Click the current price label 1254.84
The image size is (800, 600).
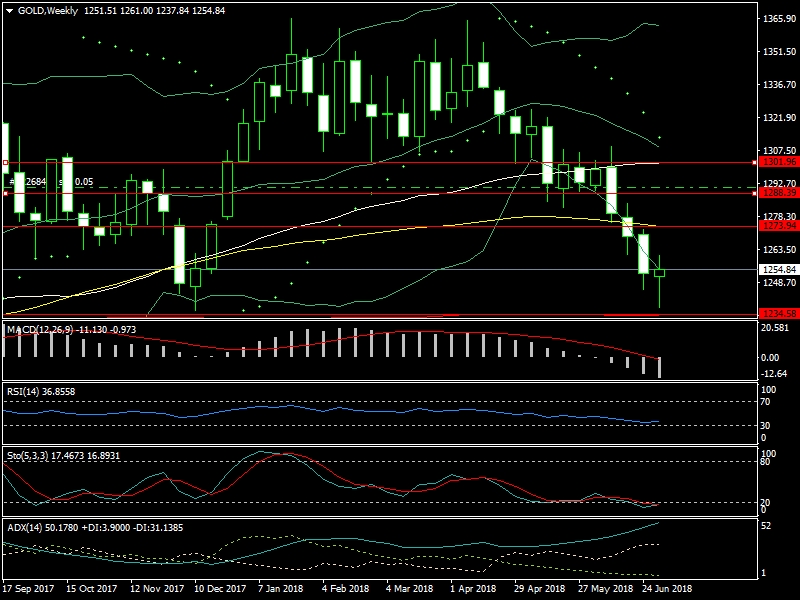[x=778, y=269]
